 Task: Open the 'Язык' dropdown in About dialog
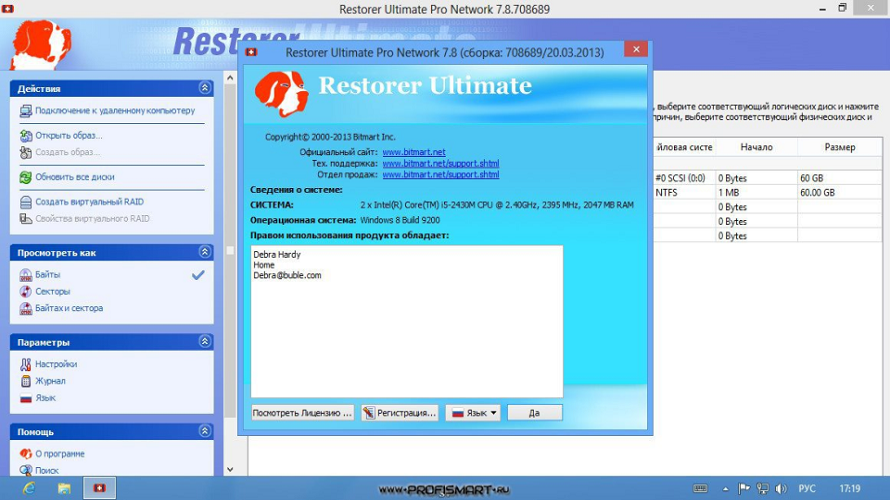[x=473, y=413]
